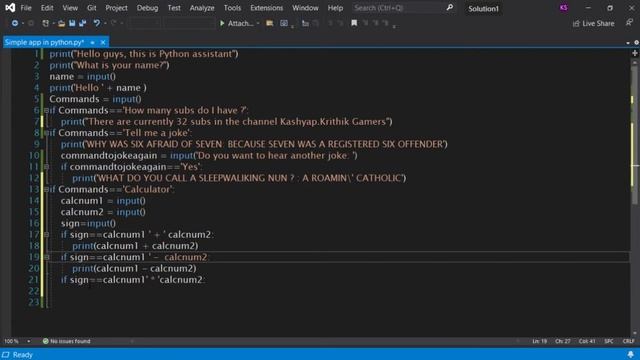Click the folder icon right of Attach
640x360 pixels.
pyautogui.click(x=269, y=24)
